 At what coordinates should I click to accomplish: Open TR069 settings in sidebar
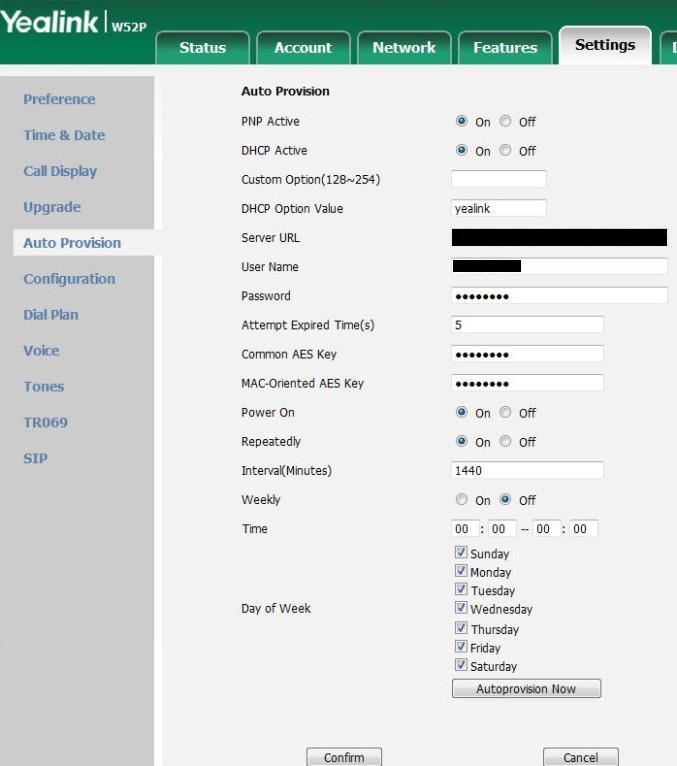(x=46, y=422)
